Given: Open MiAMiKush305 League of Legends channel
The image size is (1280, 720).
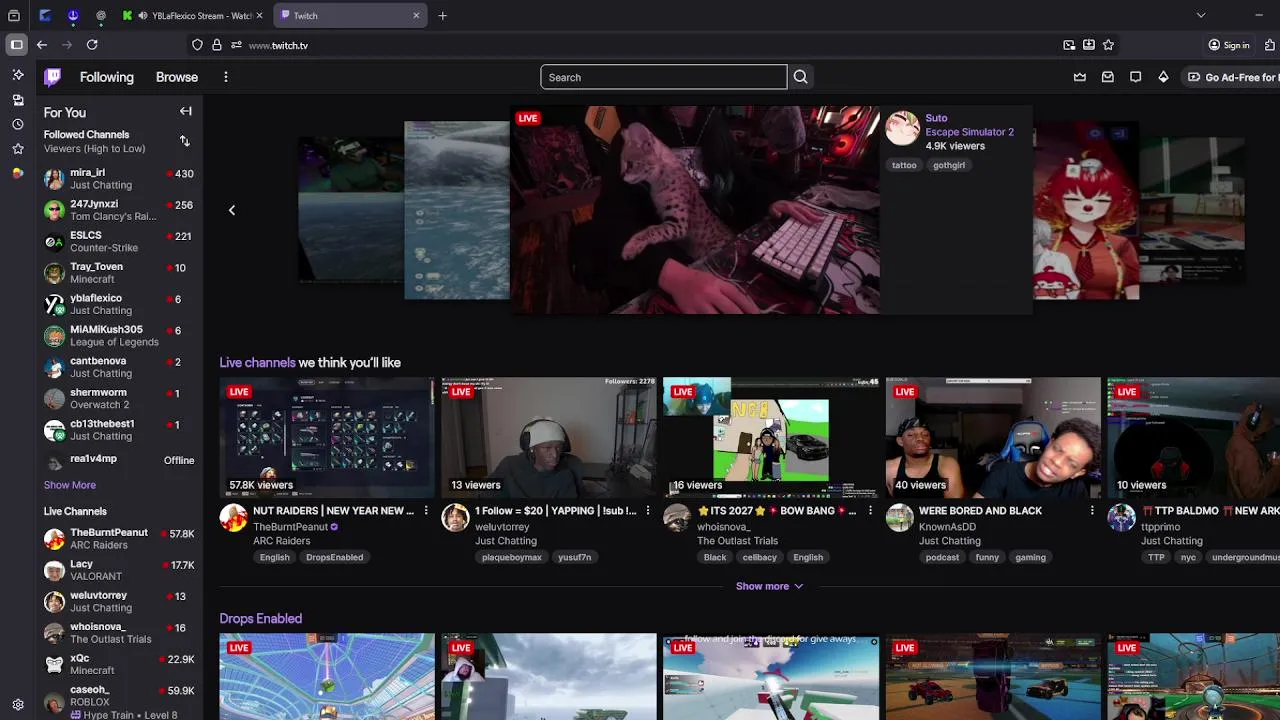Looking at the screenshot, I should tap(119, 335).
